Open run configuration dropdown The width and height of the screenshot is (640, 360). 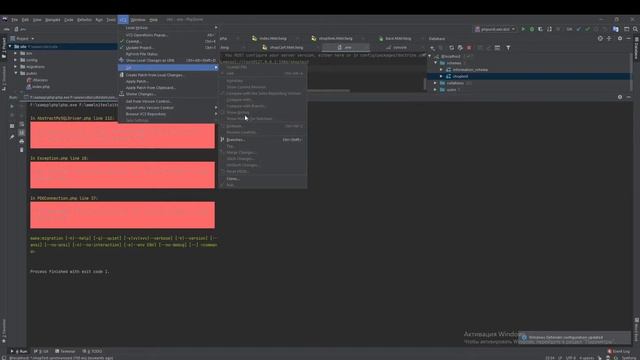point(495,29)
